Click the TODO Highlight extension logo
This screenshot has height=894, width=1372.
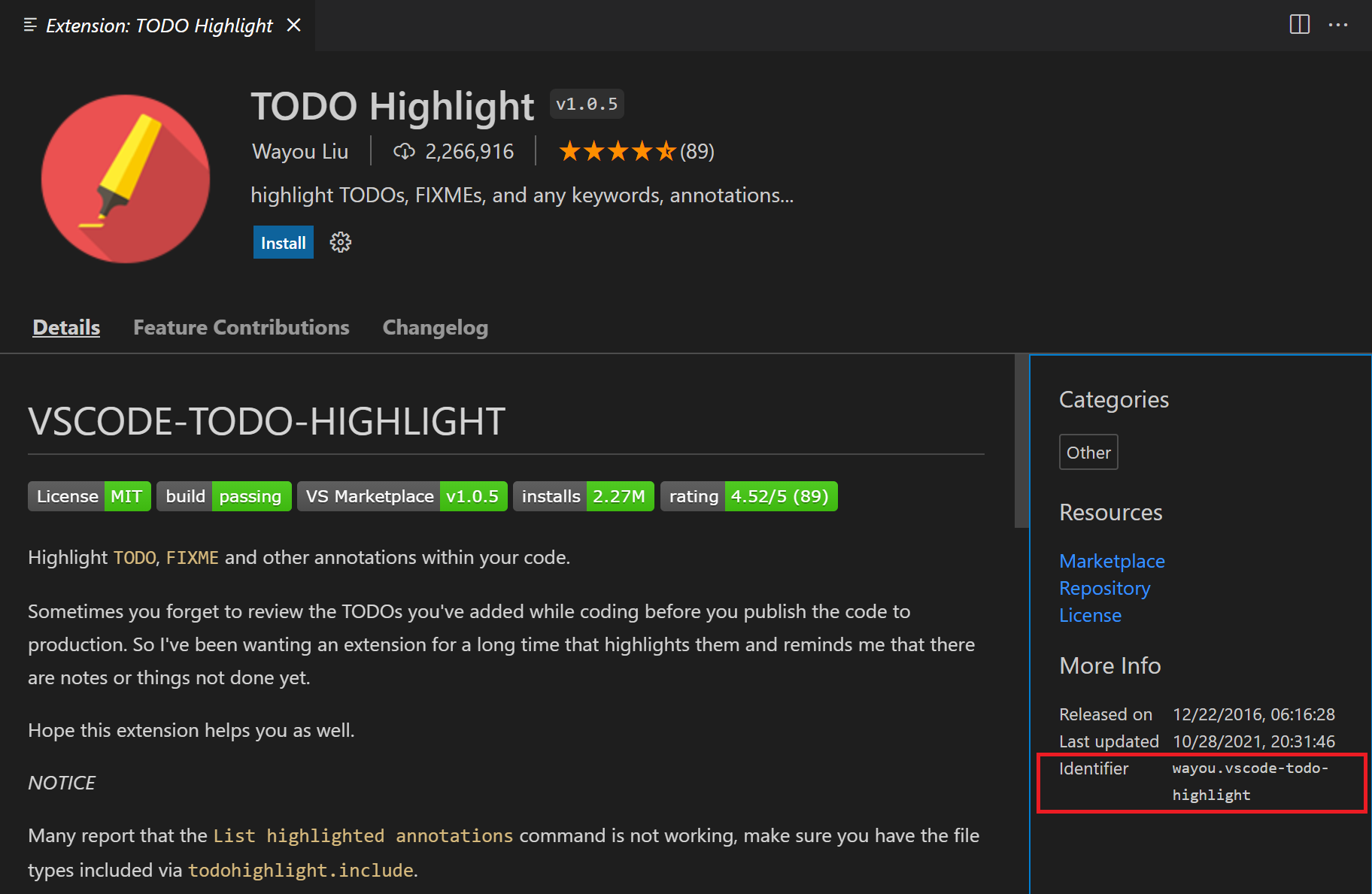tap(125, 179)
